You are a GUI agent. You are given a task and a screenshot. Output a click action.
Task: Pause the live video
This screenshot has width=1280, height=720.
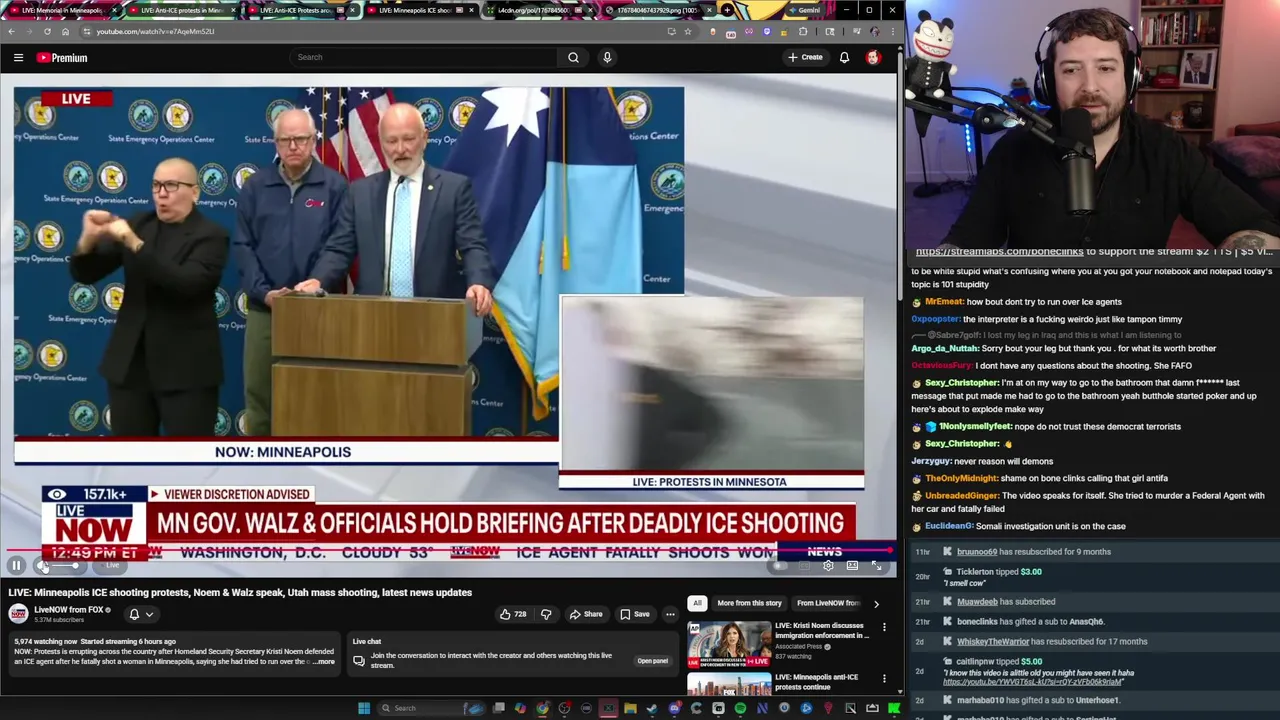coord(16,566)
